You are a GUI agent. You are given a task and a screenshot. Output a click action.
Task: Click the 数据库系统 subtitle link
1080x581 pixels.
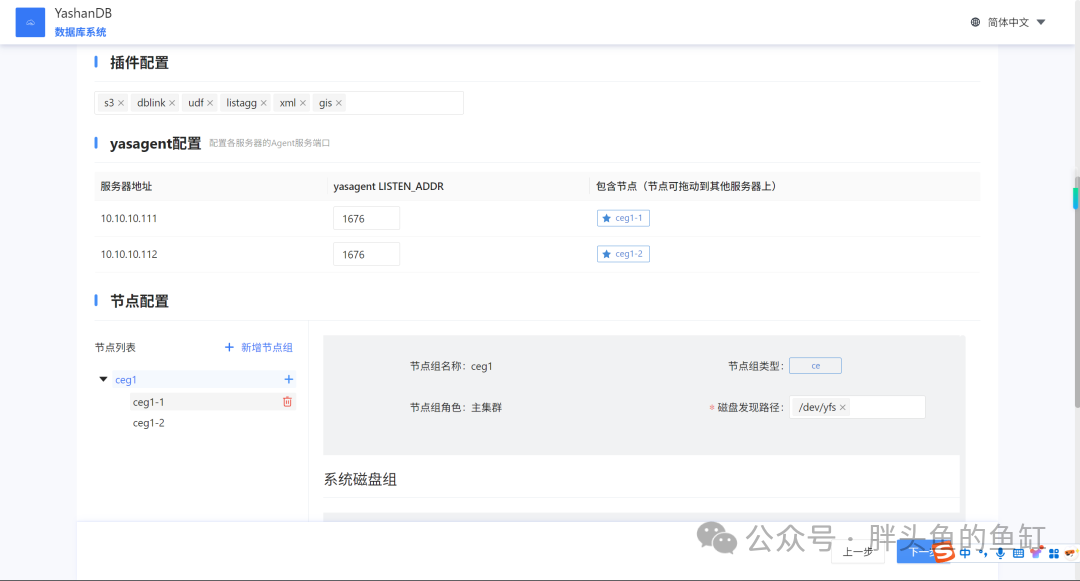[x=81, y=32]
